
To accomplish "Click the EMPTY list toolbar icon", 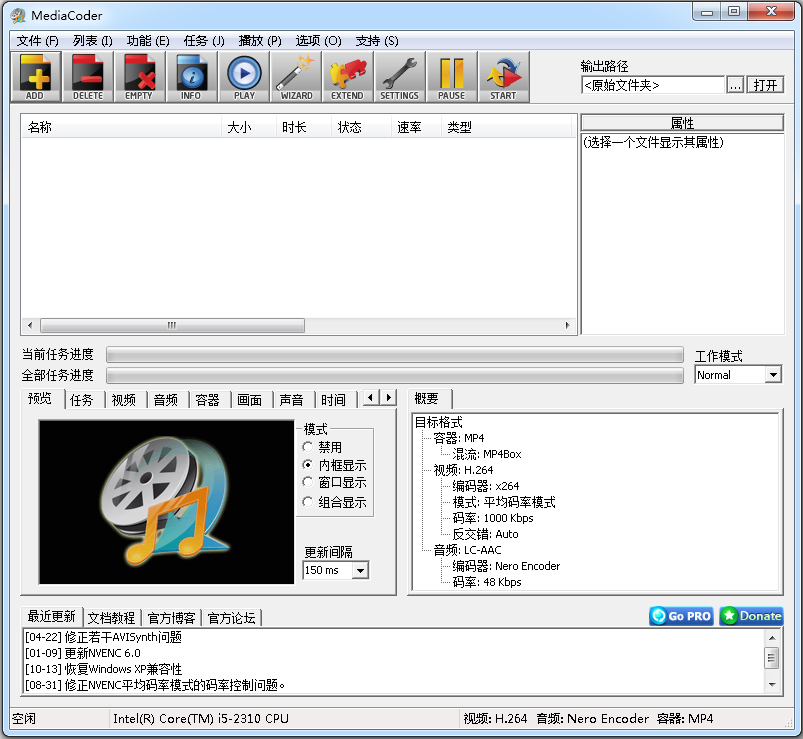I will [x=139, y=77].
